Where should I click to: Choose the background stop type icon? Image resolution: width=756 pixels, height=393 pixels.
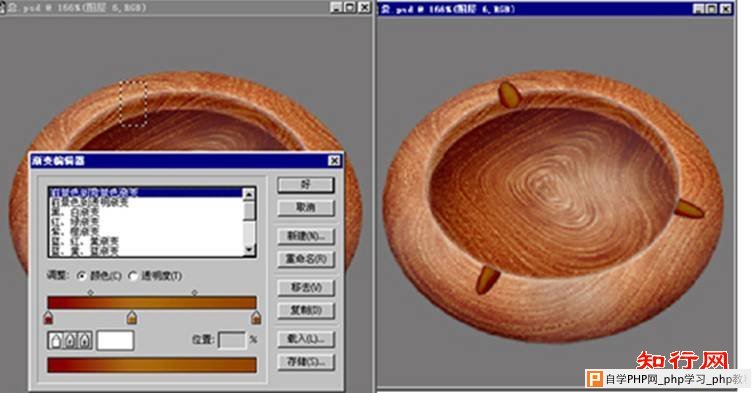coord(85,340)
